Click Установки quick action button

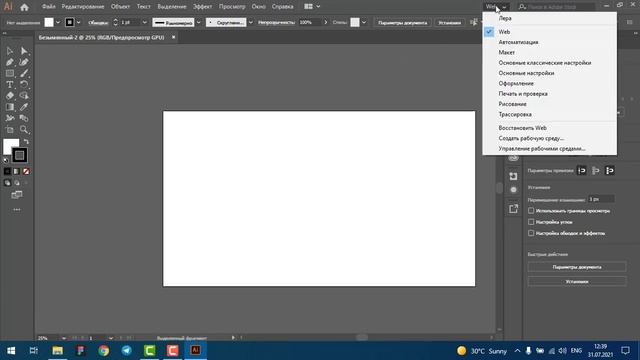tap(577, 282)
